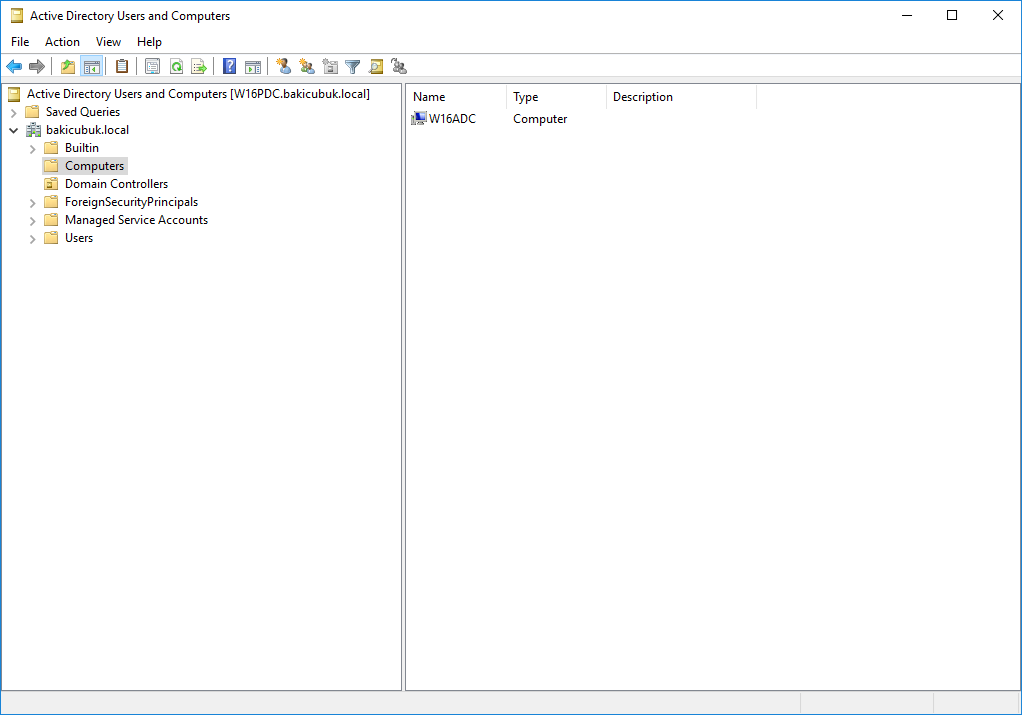Click Export List toolbar icon
1022x715 pixels.
[199, 66]
